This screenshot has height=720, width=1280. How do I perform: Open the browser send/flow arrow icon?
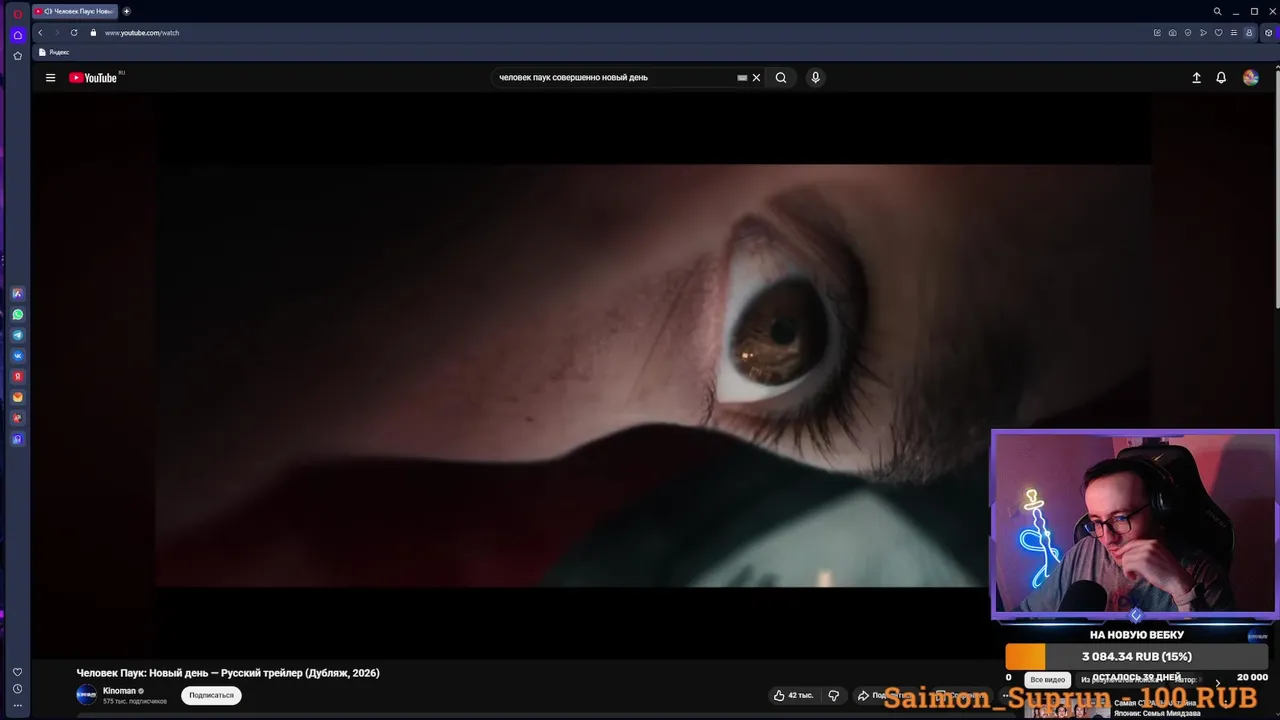1203,33
